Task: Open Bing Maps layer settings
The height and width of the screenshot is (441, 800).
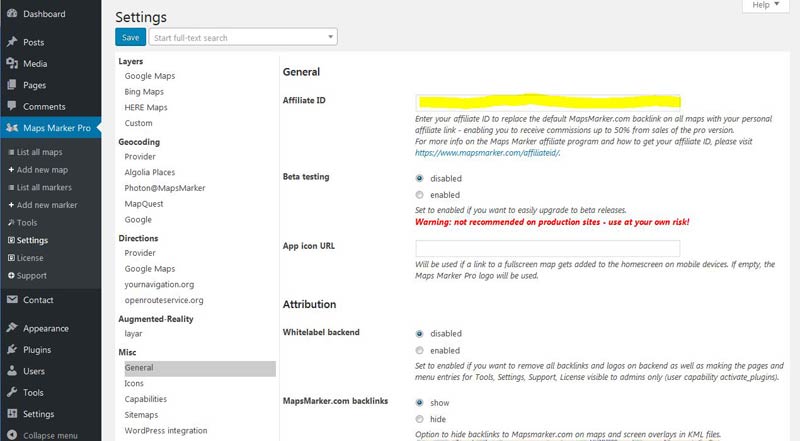Action: (x=144, y=91)
